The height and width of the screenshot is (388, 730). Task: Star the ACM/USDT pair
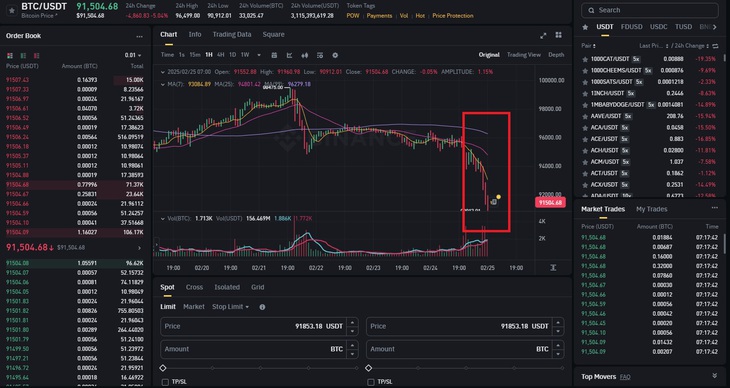tap(585, 162)
